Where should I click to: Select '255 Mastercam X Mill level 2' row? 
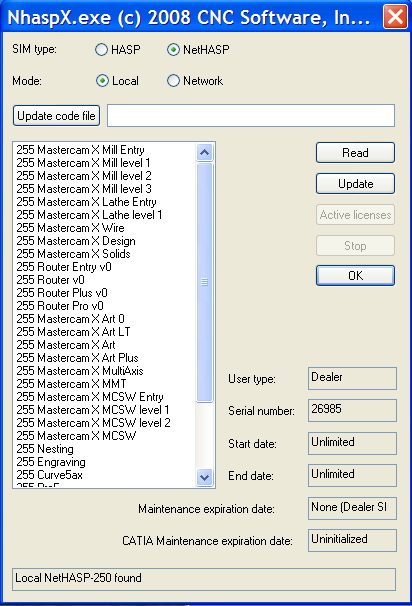(x=104, y=176)
